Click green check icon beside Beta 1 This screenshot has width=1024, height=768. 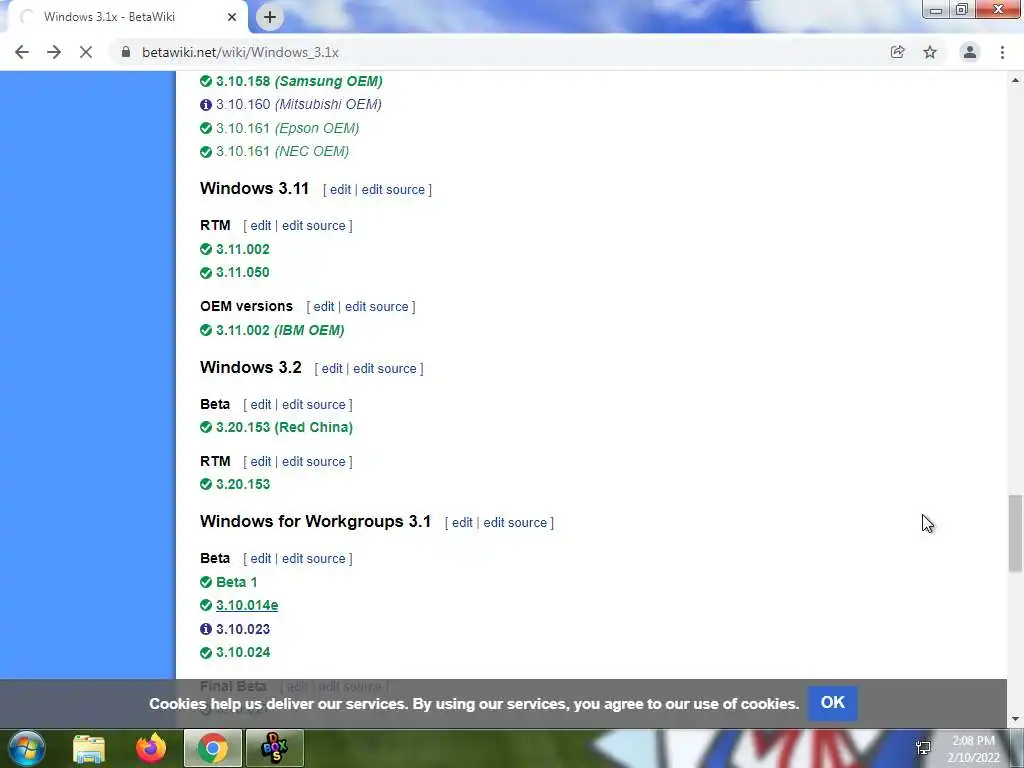point(206,582)
